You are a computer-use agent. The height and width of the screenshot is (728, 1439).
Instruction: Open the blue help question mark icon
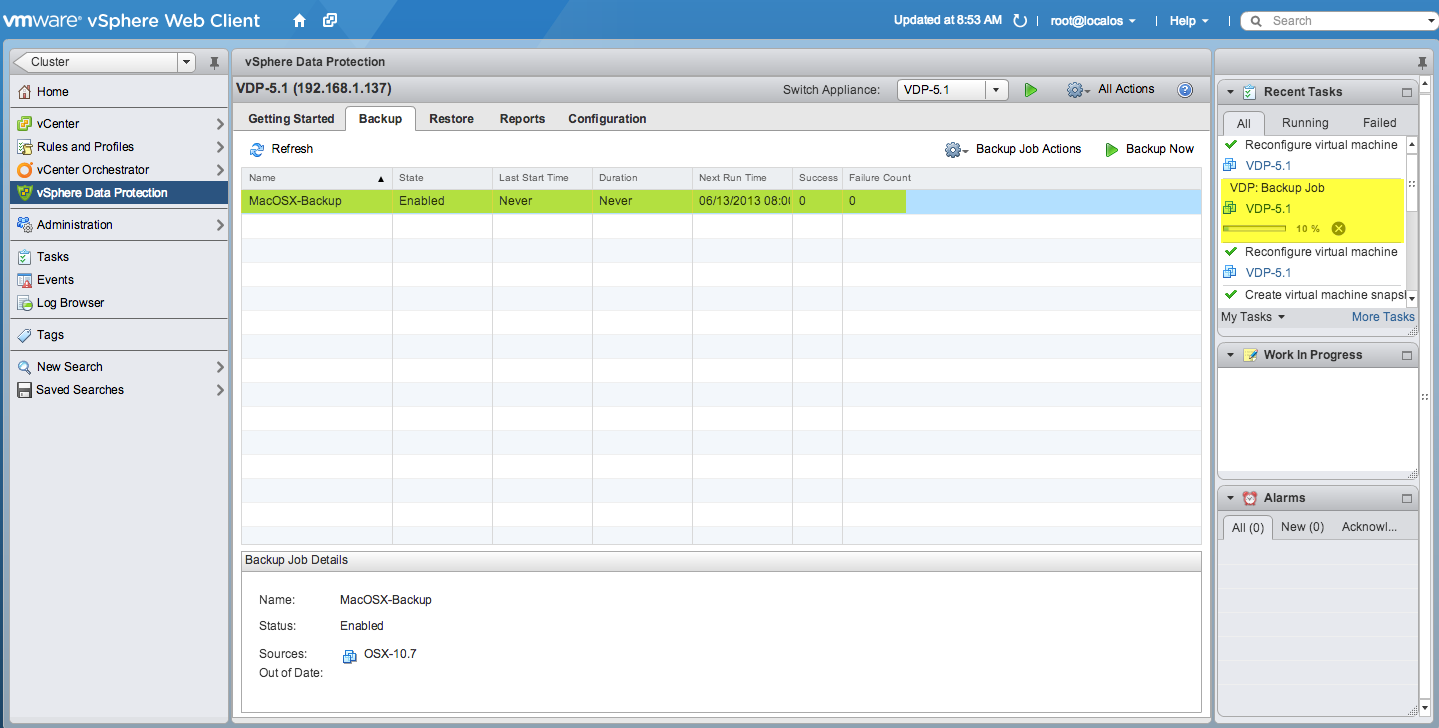coord(1185,89)
